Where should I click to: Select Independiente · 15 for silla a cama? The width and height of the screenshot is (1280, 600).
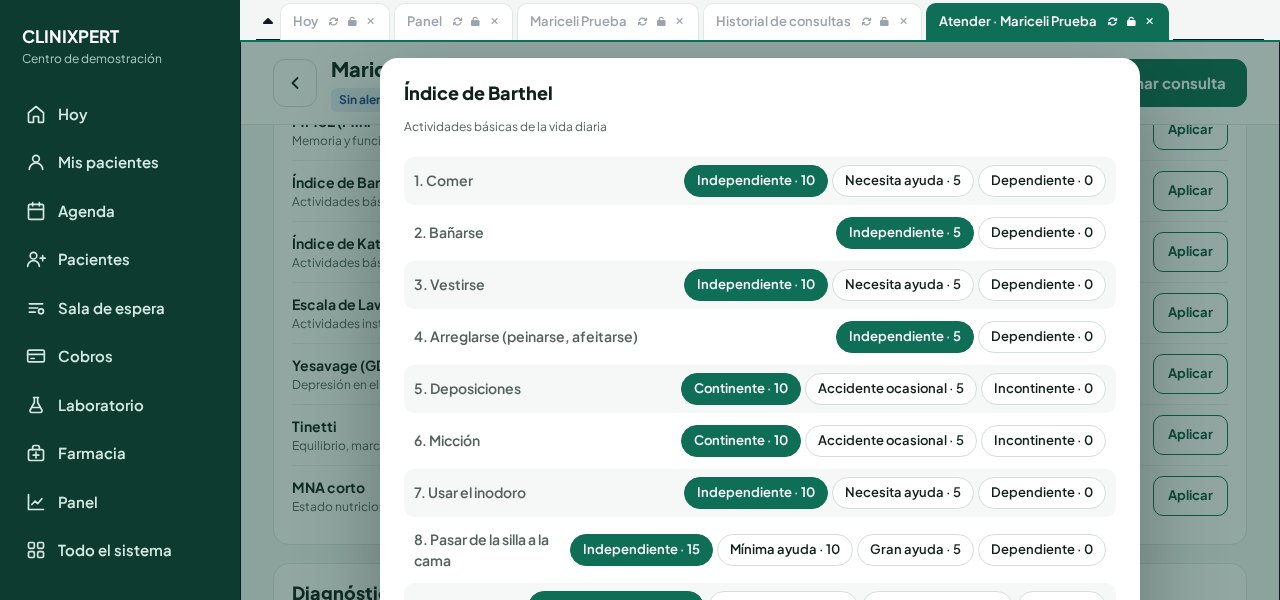pos(641,550)
